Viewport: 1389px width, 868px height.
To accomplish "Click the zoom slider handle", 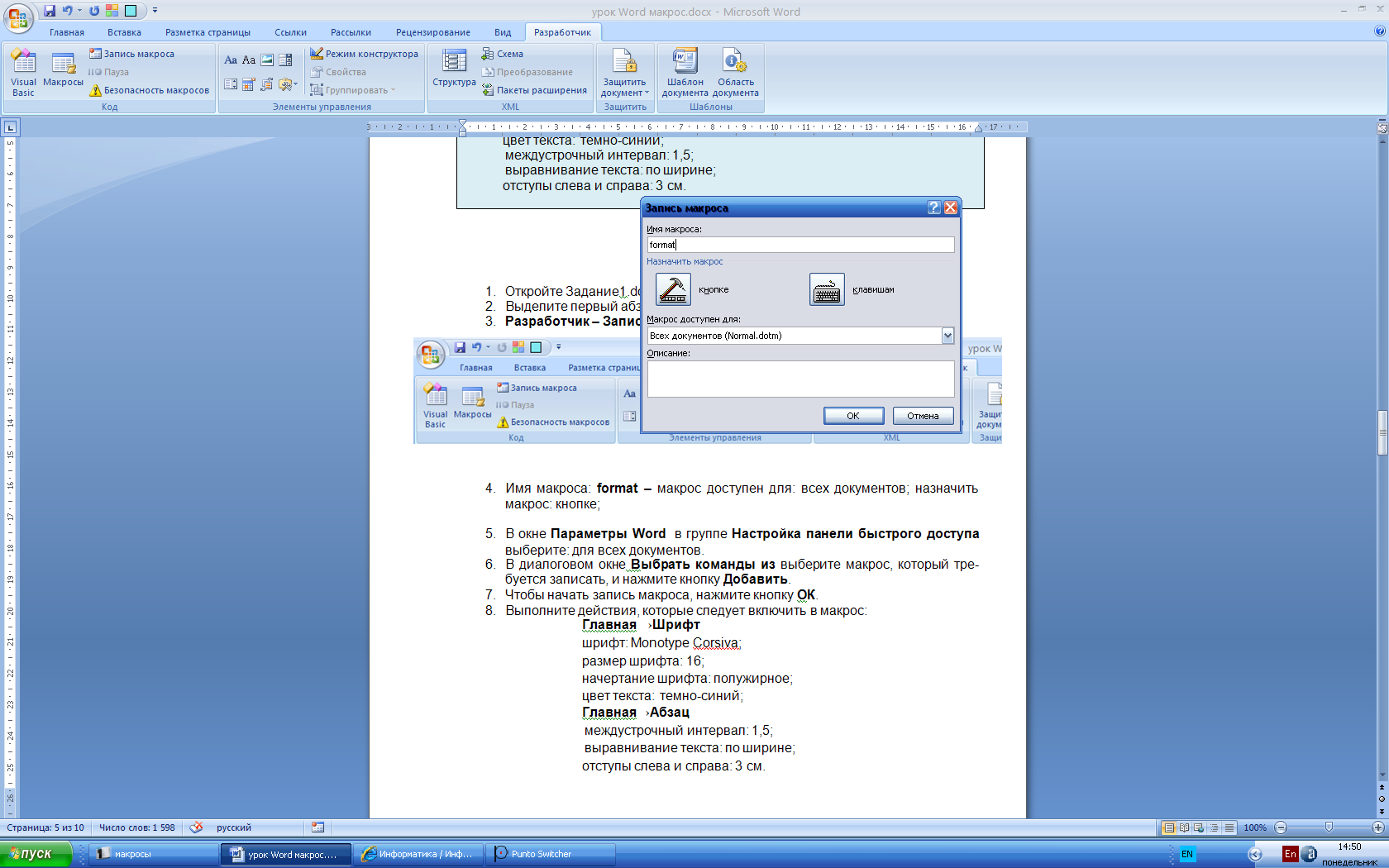I will point(1329,827).
